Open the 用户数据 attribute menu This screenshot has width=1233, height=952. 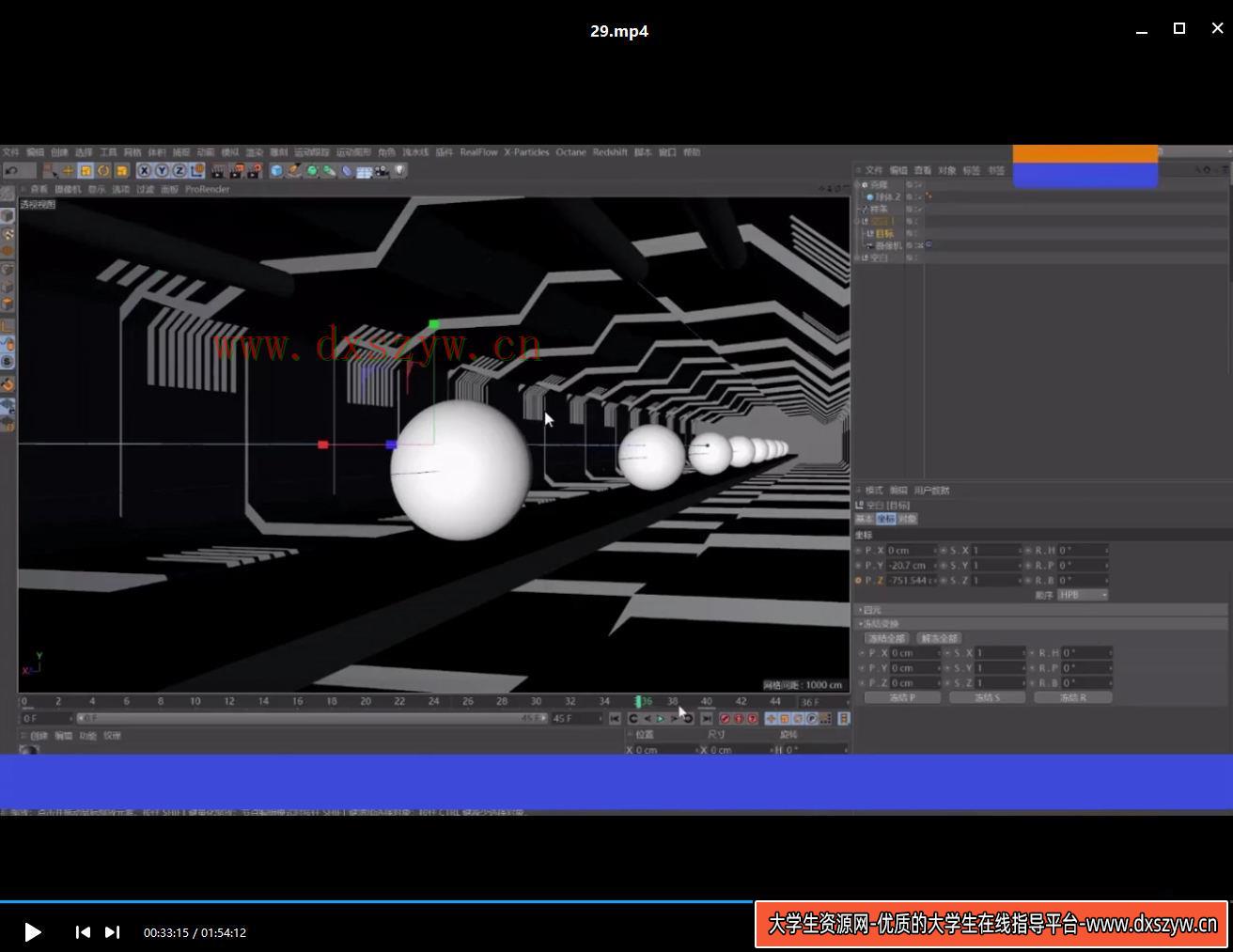click(x=931, y=491)
